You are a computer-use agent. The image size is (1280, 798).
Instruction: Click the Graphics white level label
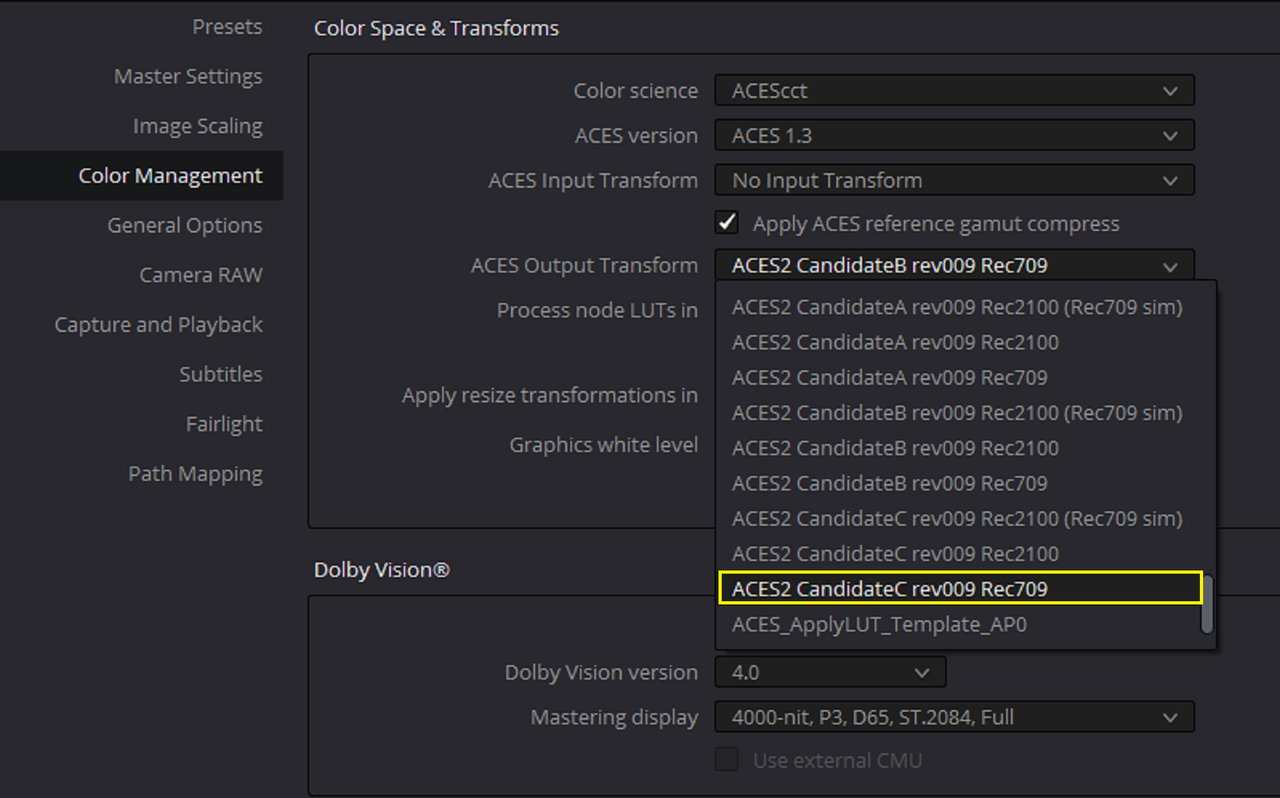[604, 445]
